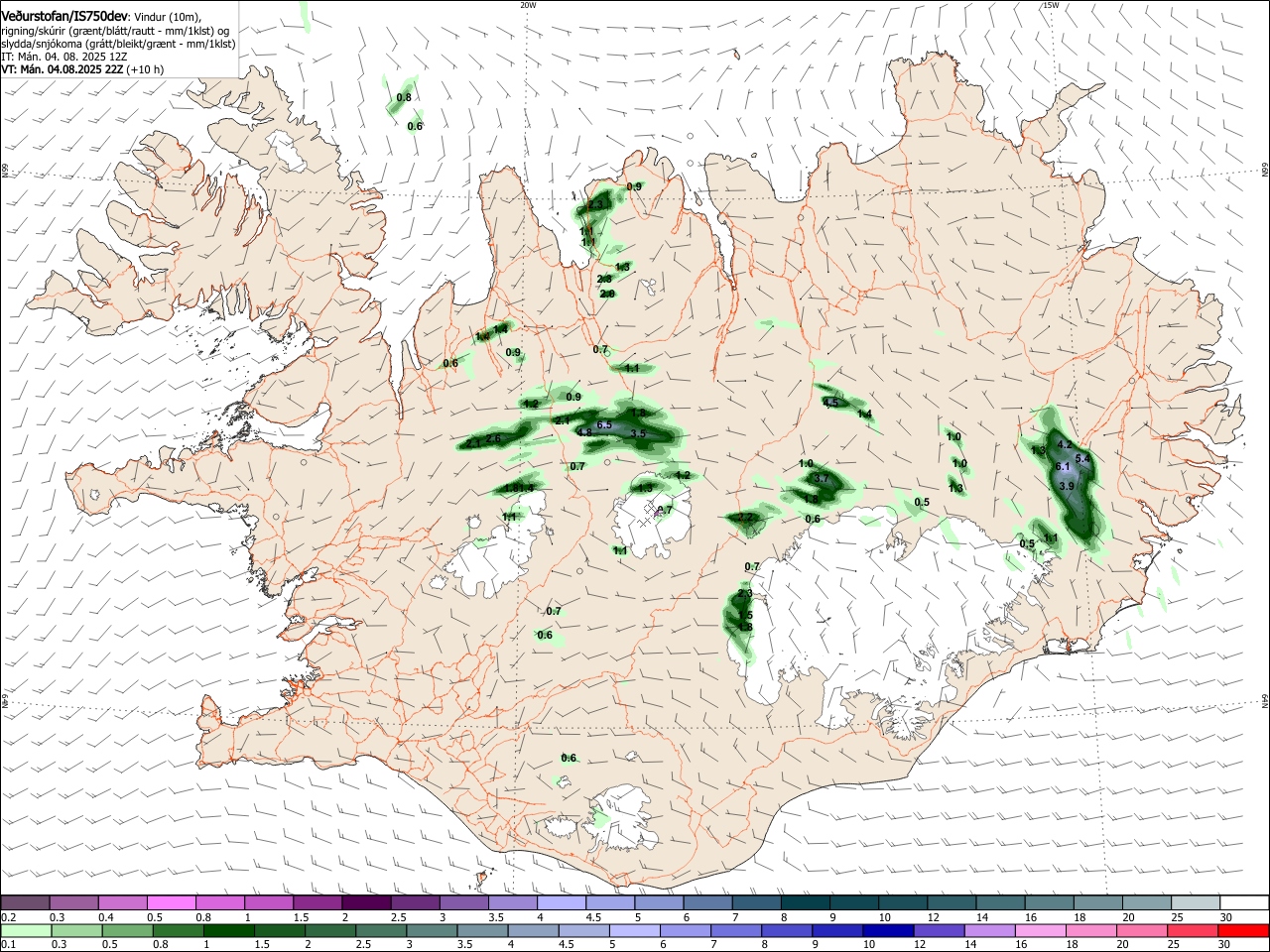Viewport: 1270px width, 952px height.
Task: Click the bright magenta swatch above upper 0.5
Action: click(171, 902)
